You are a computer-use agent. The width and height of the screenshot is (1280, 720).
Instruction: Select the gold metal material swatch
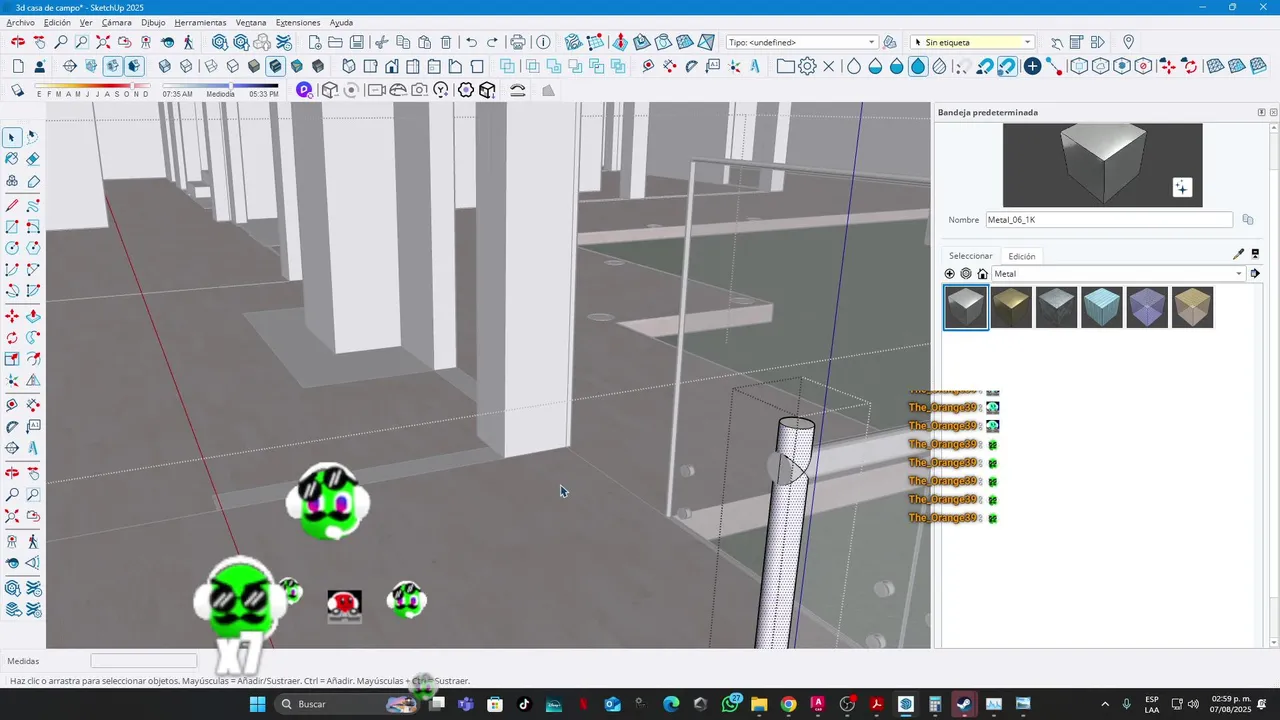(1011, 307)
